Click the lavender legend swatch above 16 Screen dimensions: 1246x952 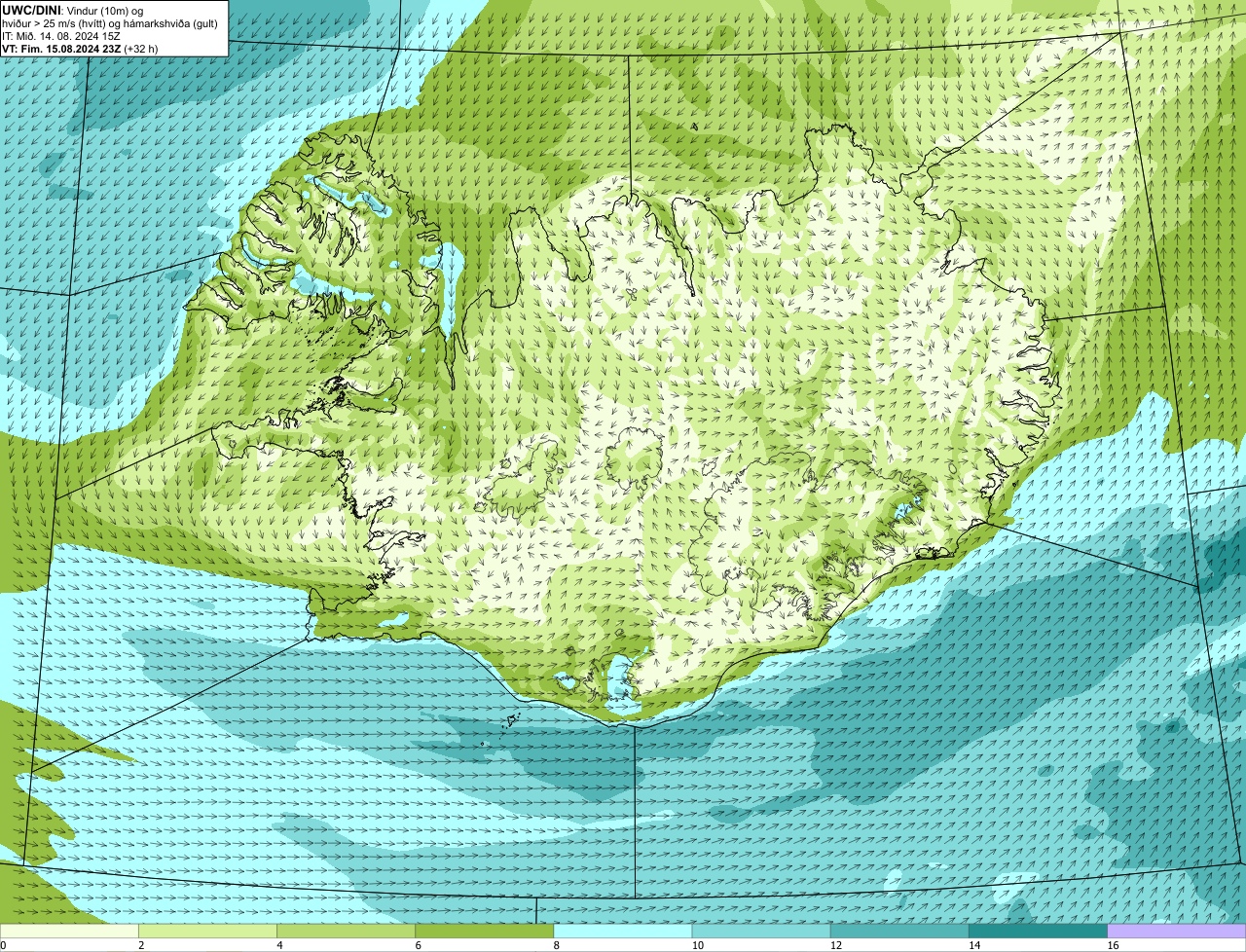pyautogui.click(x=1177, y=932)
